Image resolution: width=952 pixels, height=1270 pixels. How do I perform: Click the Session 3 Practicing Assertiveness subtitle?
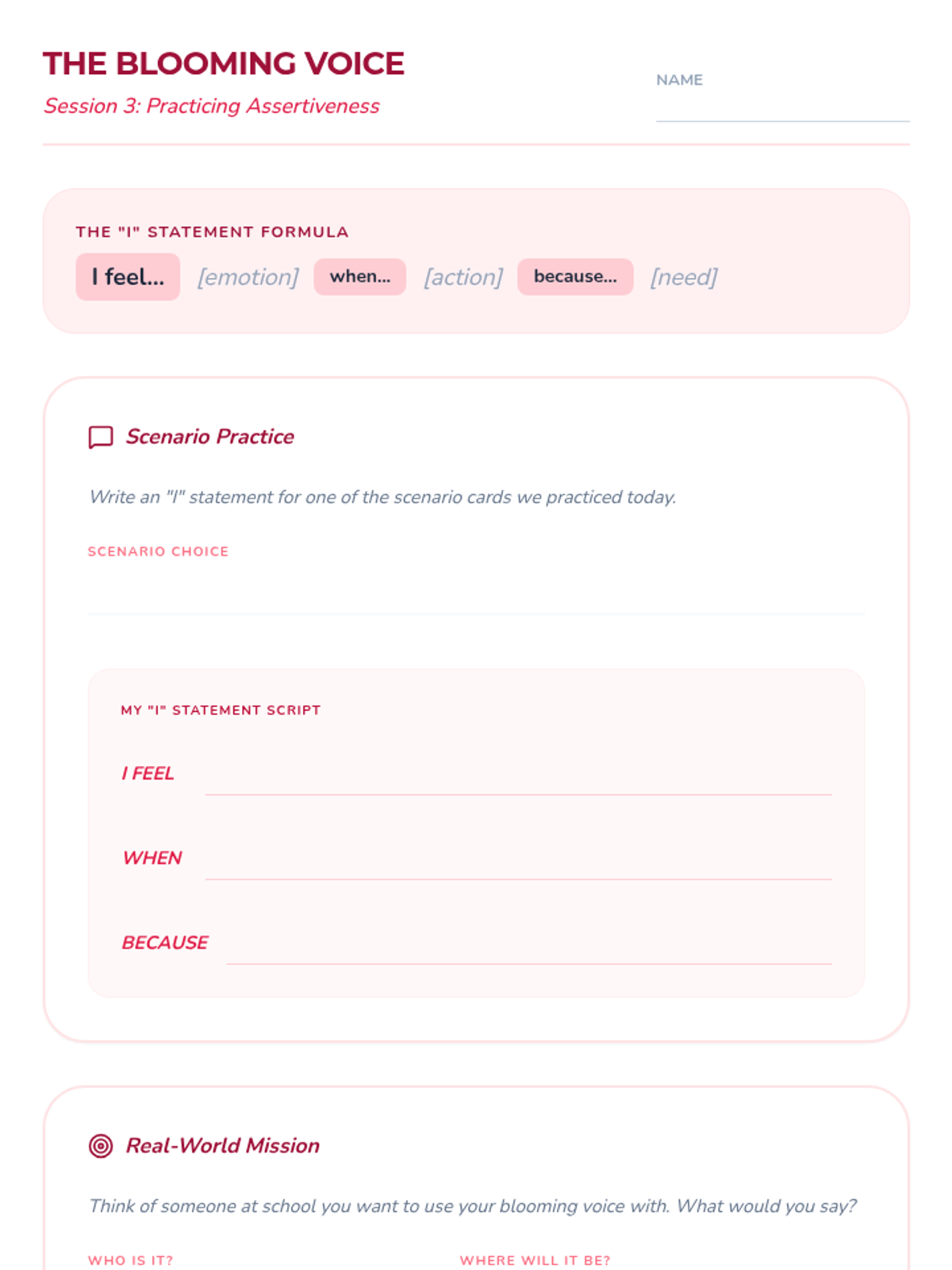click(x=212, y=106)
